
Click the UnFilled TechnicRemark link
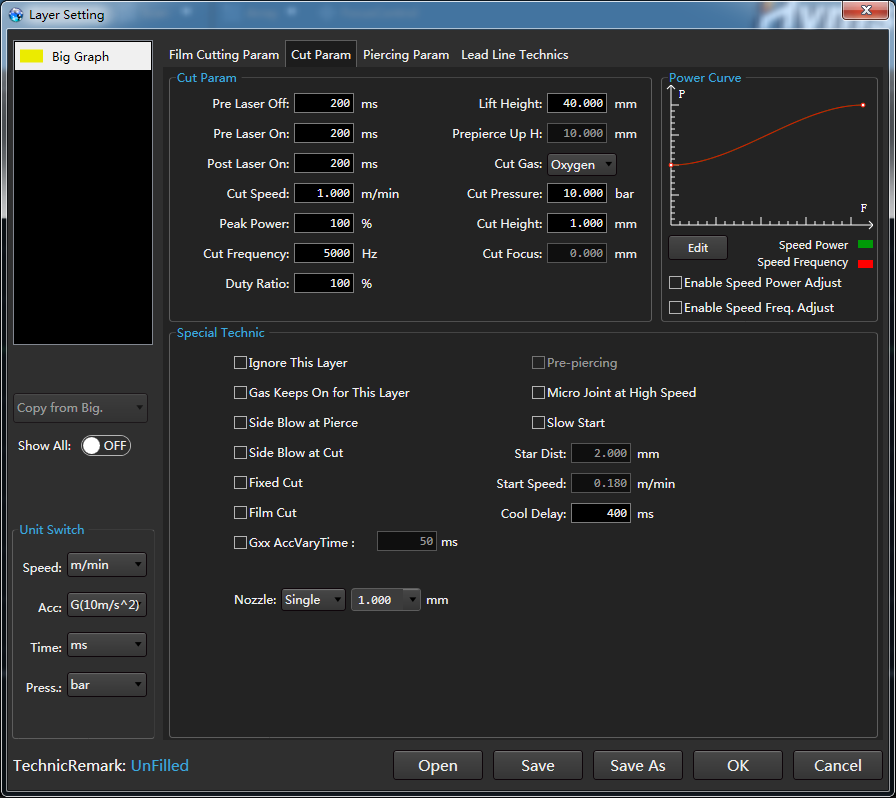coord(160,765)
